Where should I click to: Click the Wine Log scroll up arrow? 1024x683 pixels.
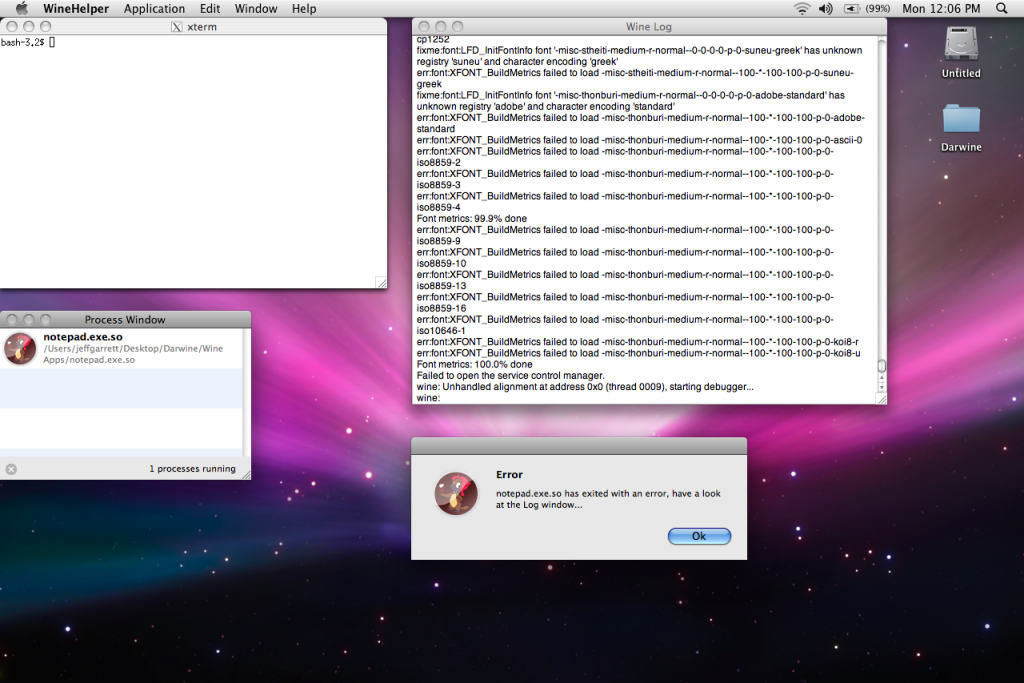(881, 378)
